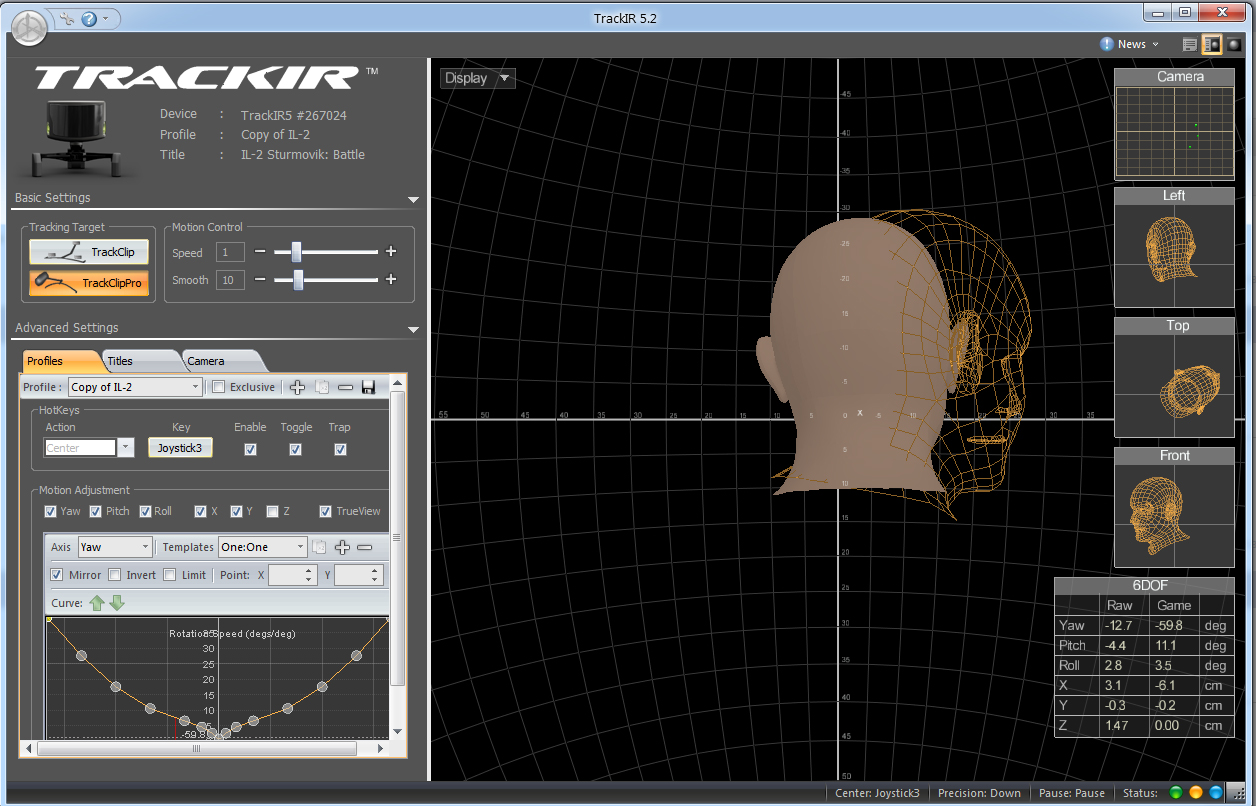Increase Smooth with the plus icon

[x=391, y=280]
